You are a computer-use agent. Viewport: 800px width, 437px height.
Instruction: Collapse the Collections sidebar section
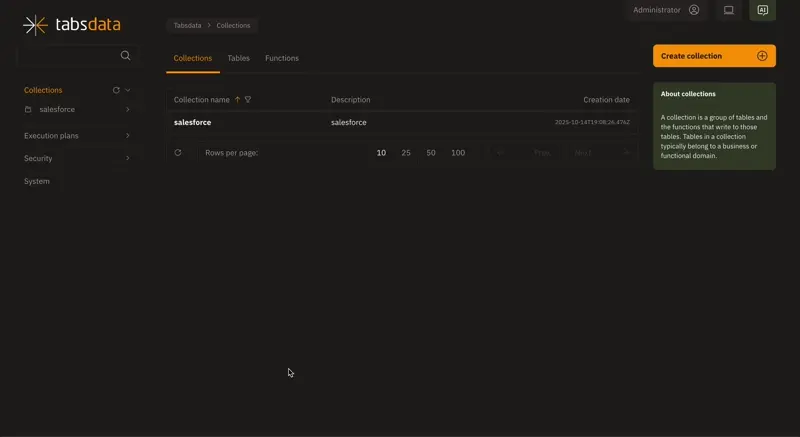pos(128,90)
